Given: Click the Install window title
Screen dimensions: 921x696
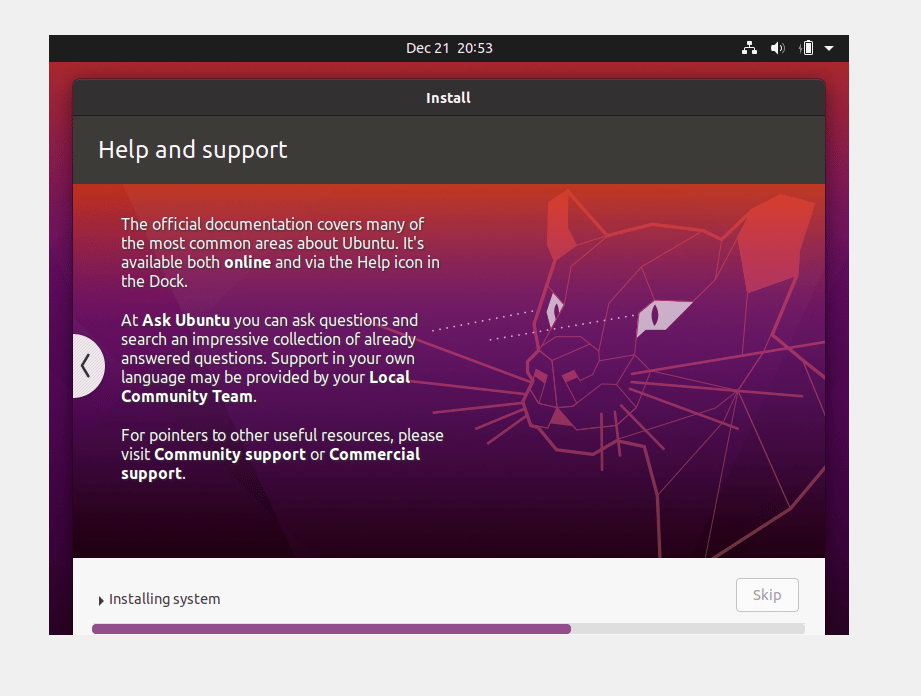Looking at the screenshot, I should tap(448, 98).
